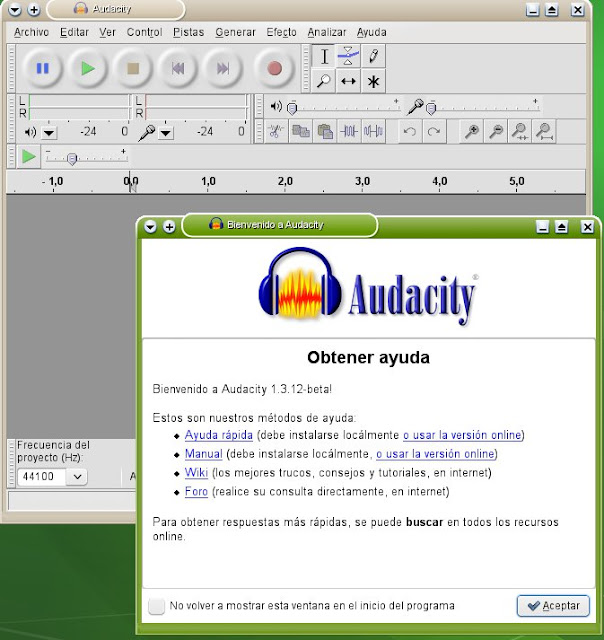
Task: Select the Envelope tool
Action: coord(348,56)
